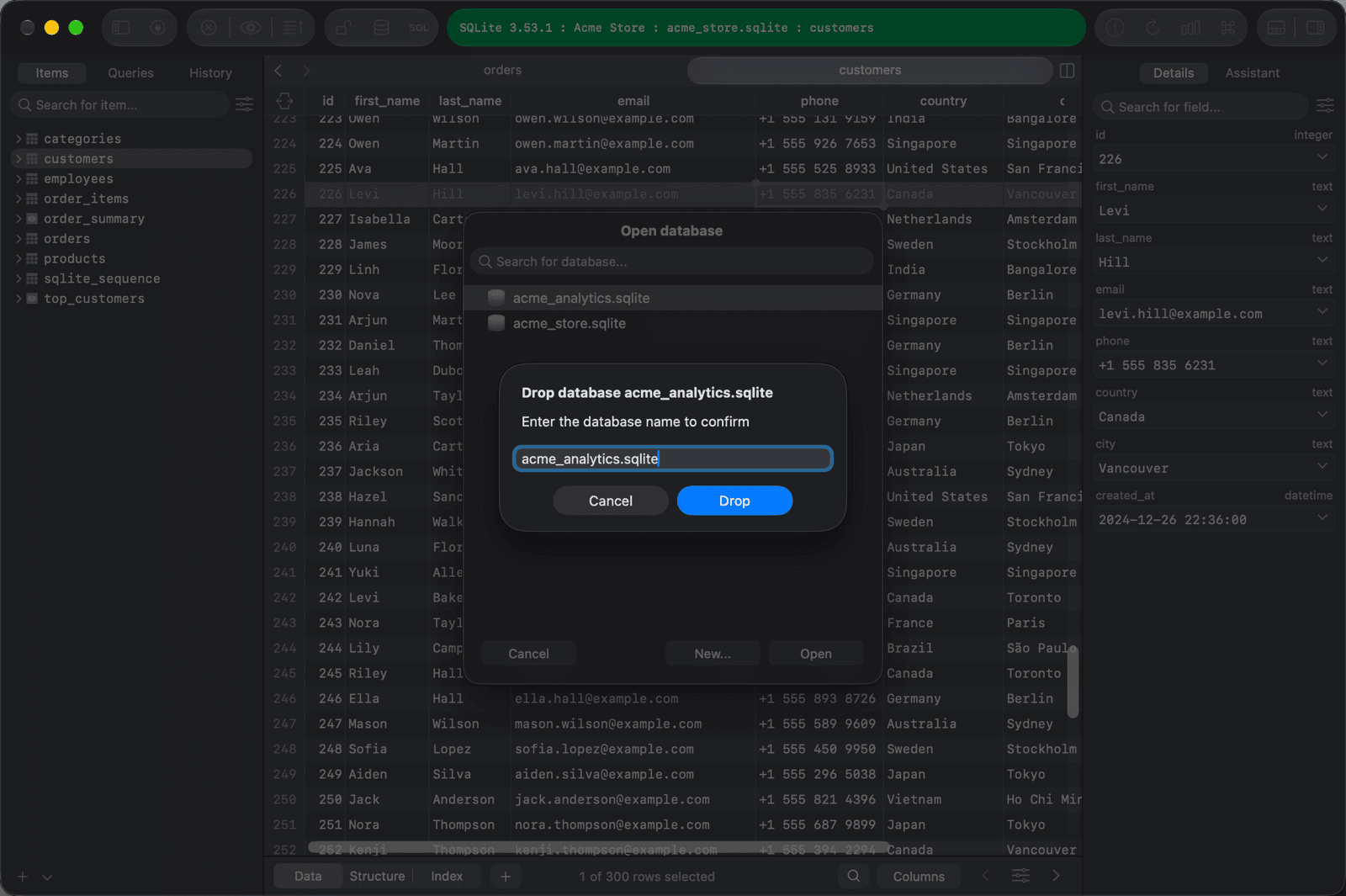Expand the top_customers view in sidebar
Screen dimensions: 1346x896
coord(19,299)
